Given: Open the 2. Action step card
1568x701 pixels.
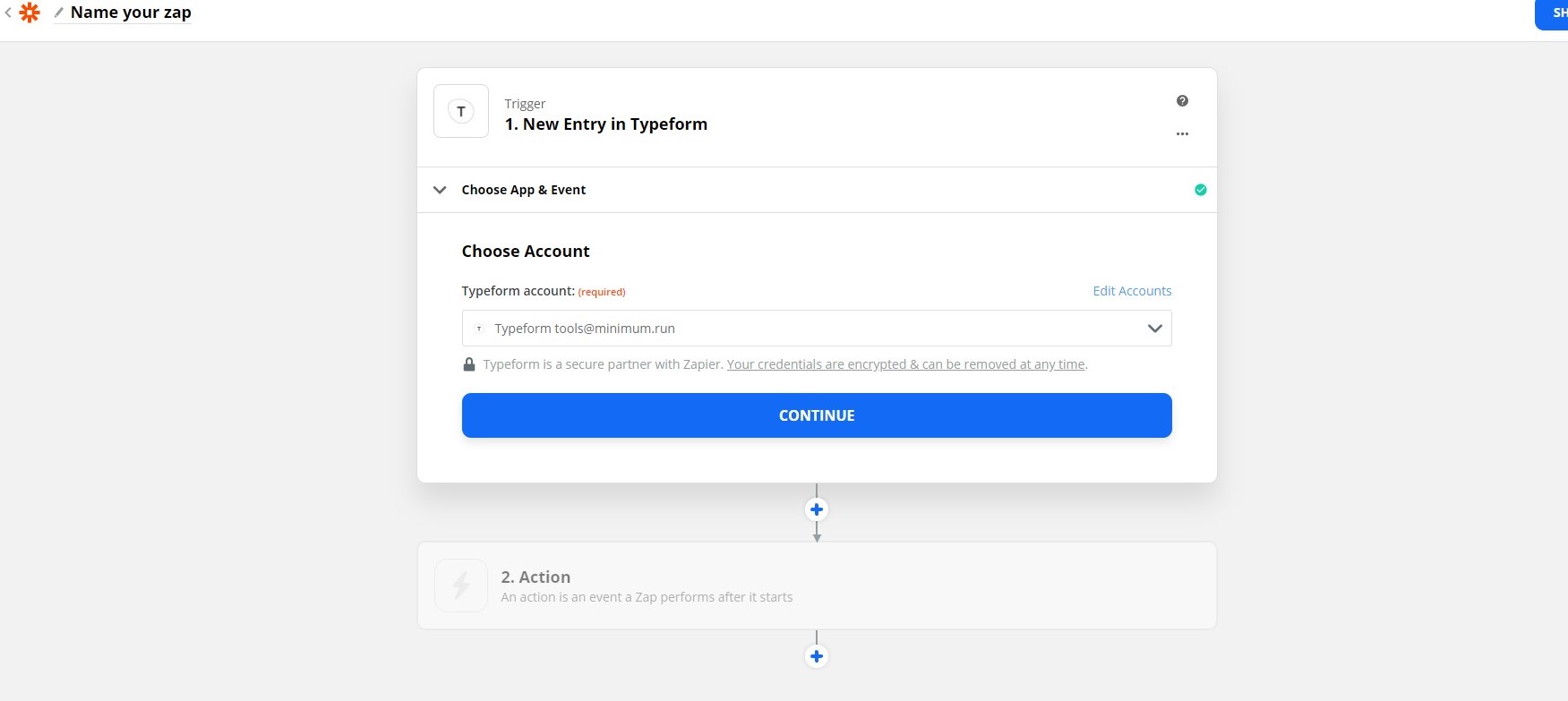Looking at the screenshot, I should point(817,586).
